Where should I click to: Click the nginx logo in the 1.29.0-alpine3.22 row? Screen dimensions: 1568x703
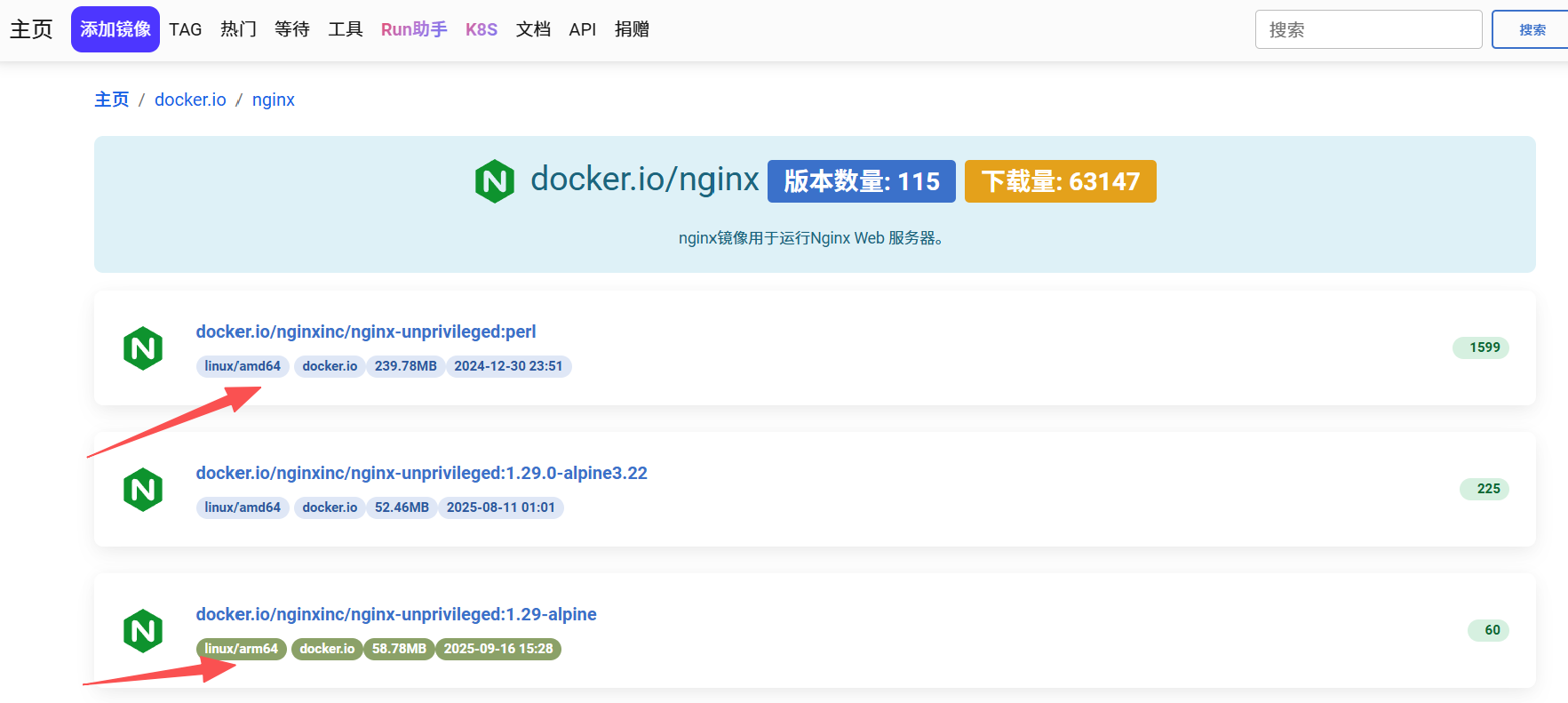point(143,490)
